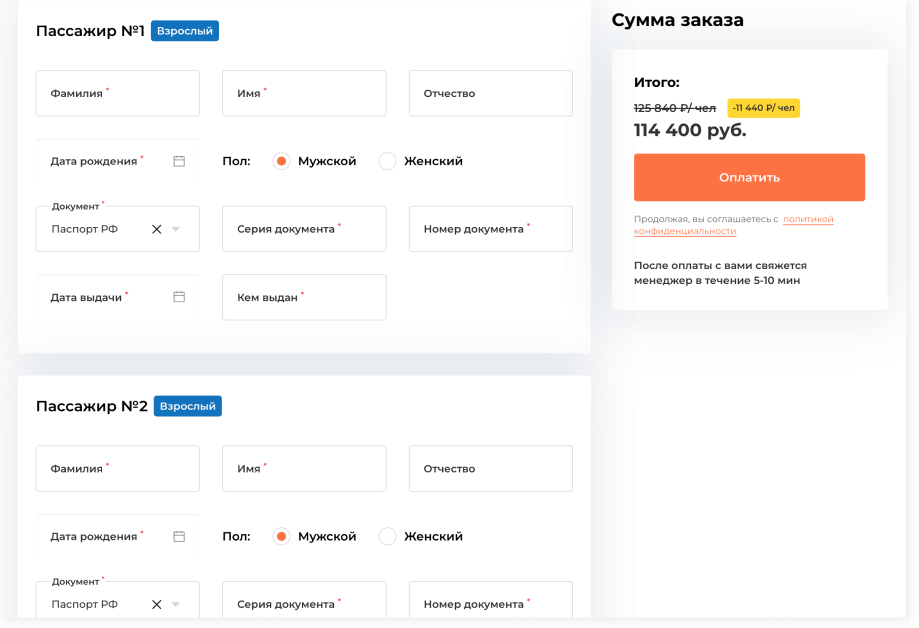Clear Passenger 1 document type with X icon
Screen dimensions: 919x628
click(x=156, y=229)
